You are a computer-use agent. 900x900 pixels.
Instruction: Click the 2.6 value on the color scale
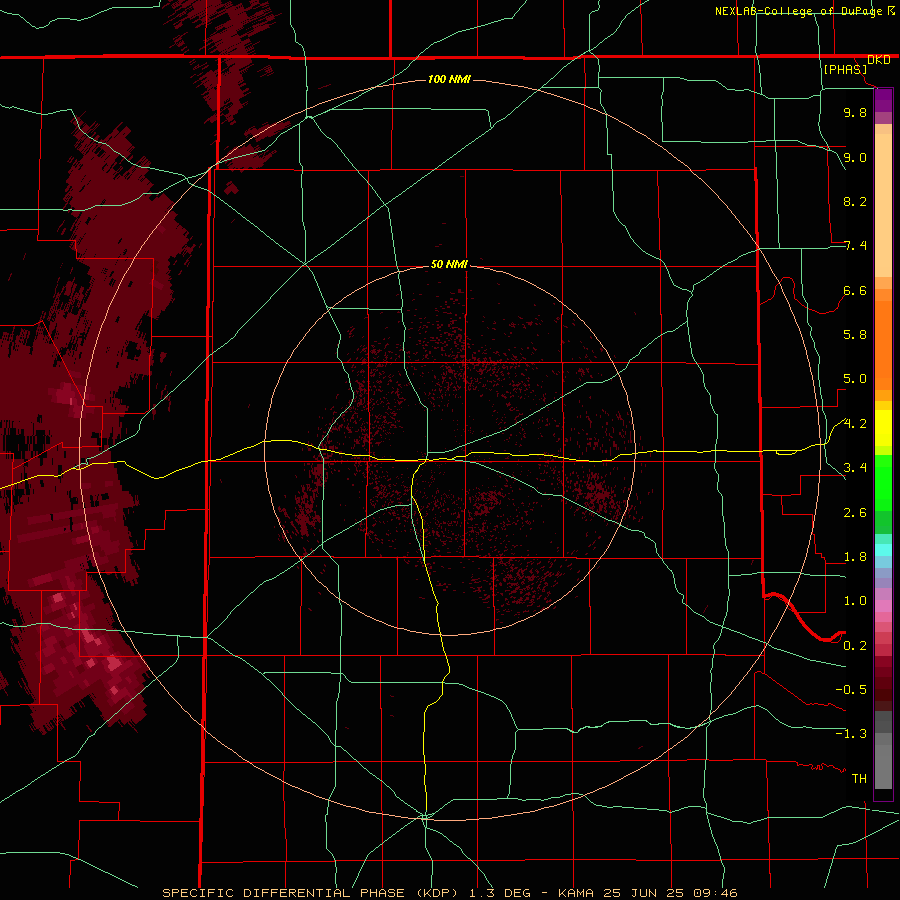(855, 513)
